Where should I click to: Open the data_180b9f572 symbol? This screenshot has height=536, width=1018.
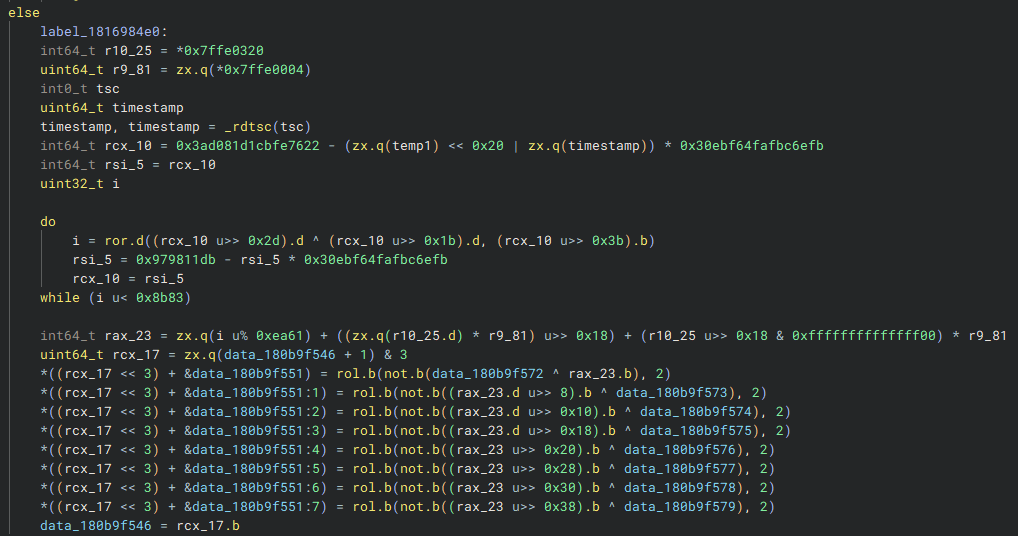tap(488, 373)
